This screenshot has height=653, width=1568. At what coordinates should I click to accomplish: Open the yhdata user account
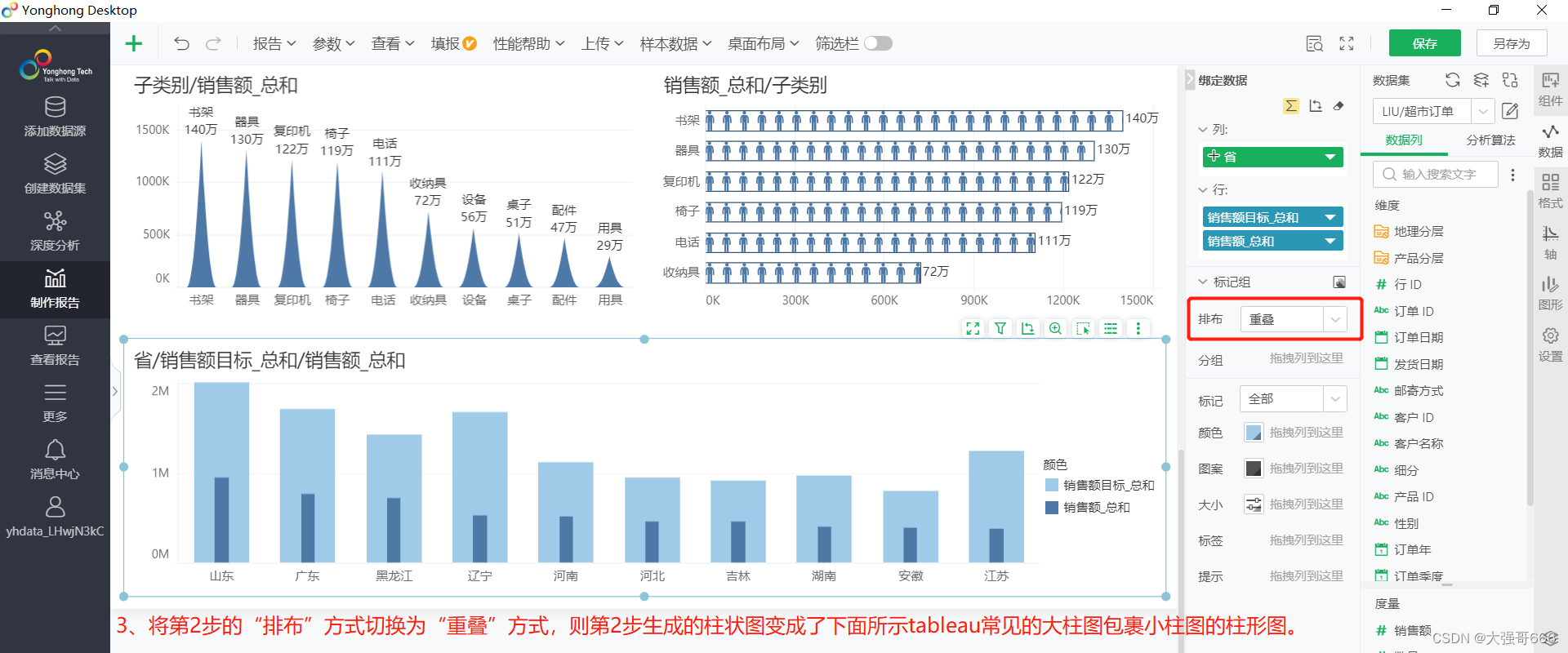[55, 517]
